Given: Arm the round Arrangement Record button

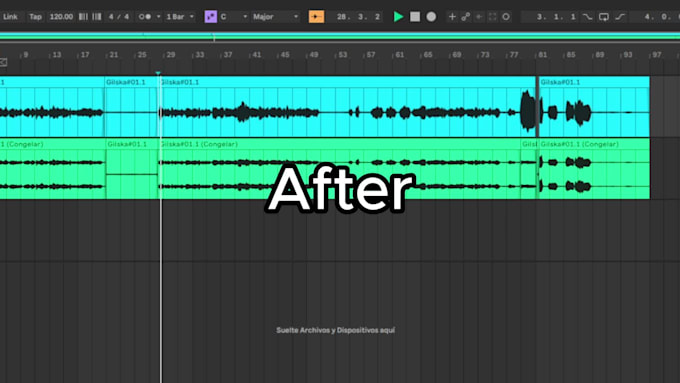Looking at the screenshot, I should (x=431, y=17).
